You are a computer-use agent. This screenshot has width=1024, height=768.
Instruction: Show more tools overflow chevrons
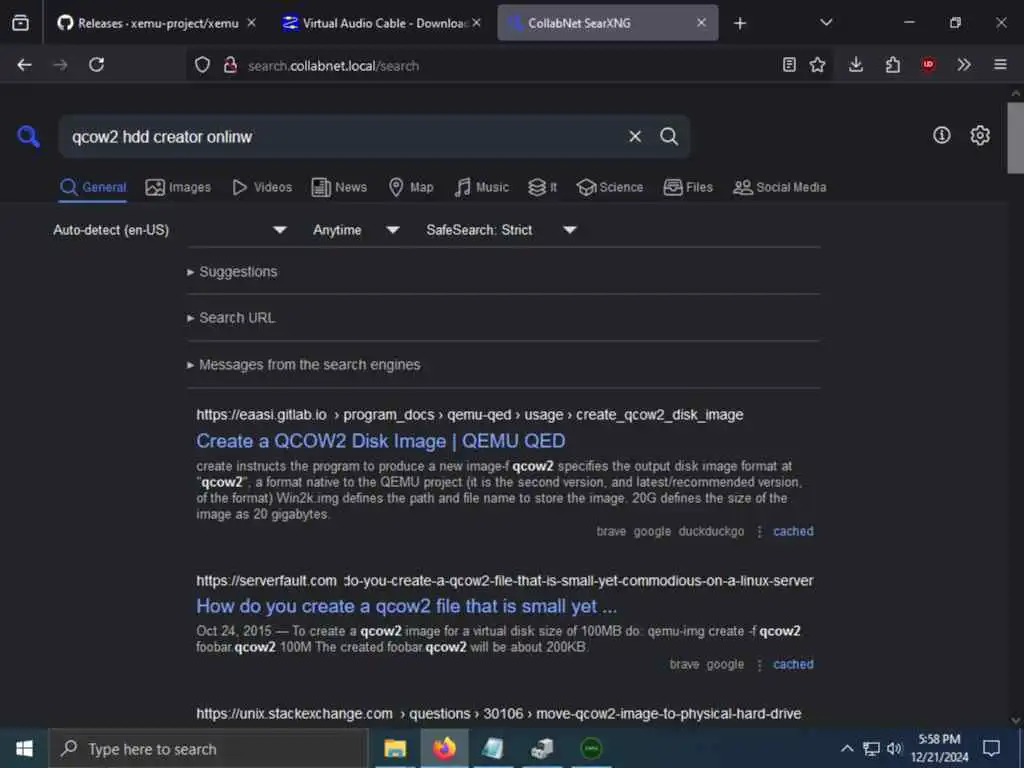point(964,65)
